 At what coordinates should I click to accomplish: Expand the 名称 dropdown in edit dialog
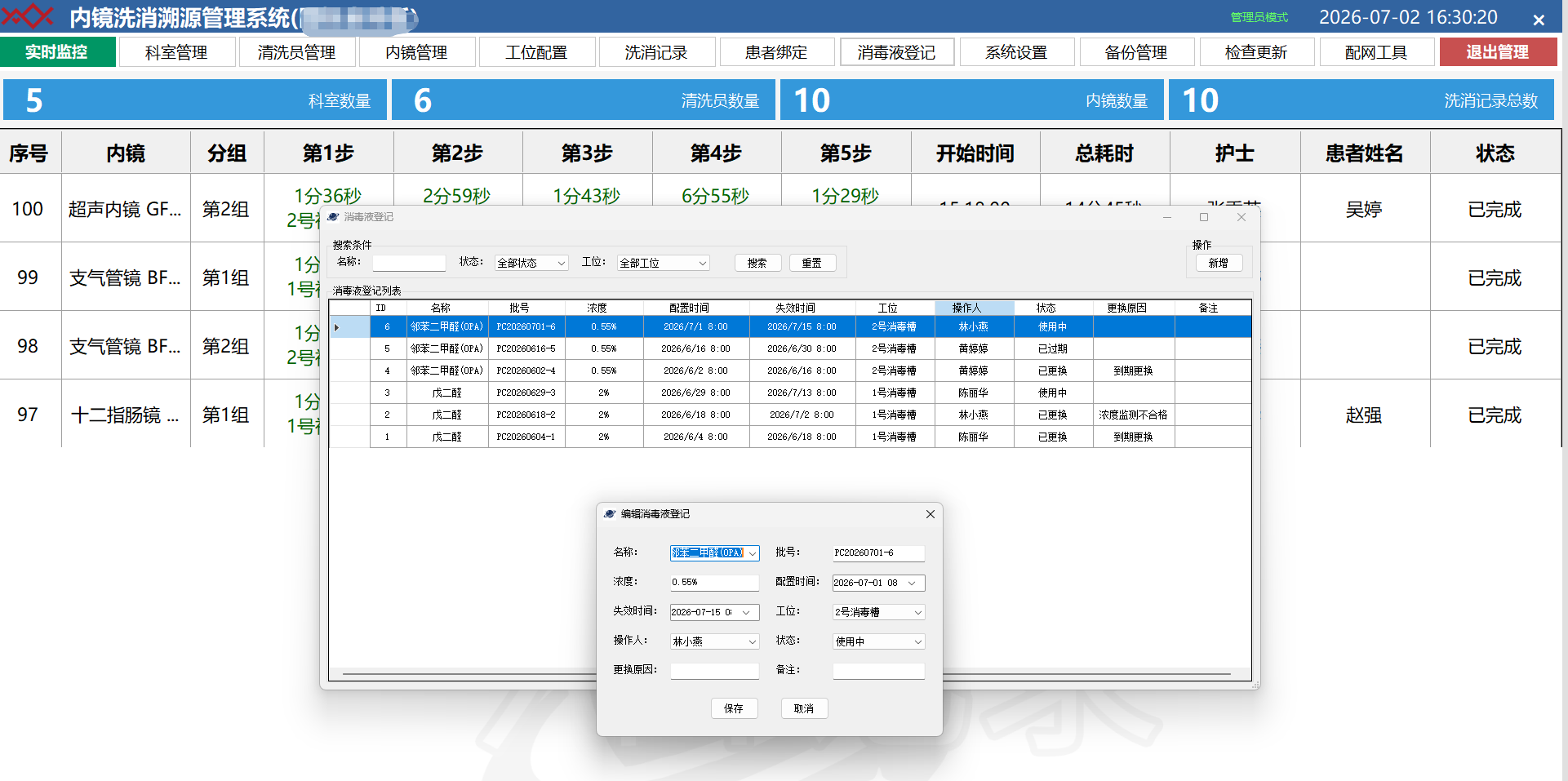click(753, 553)
